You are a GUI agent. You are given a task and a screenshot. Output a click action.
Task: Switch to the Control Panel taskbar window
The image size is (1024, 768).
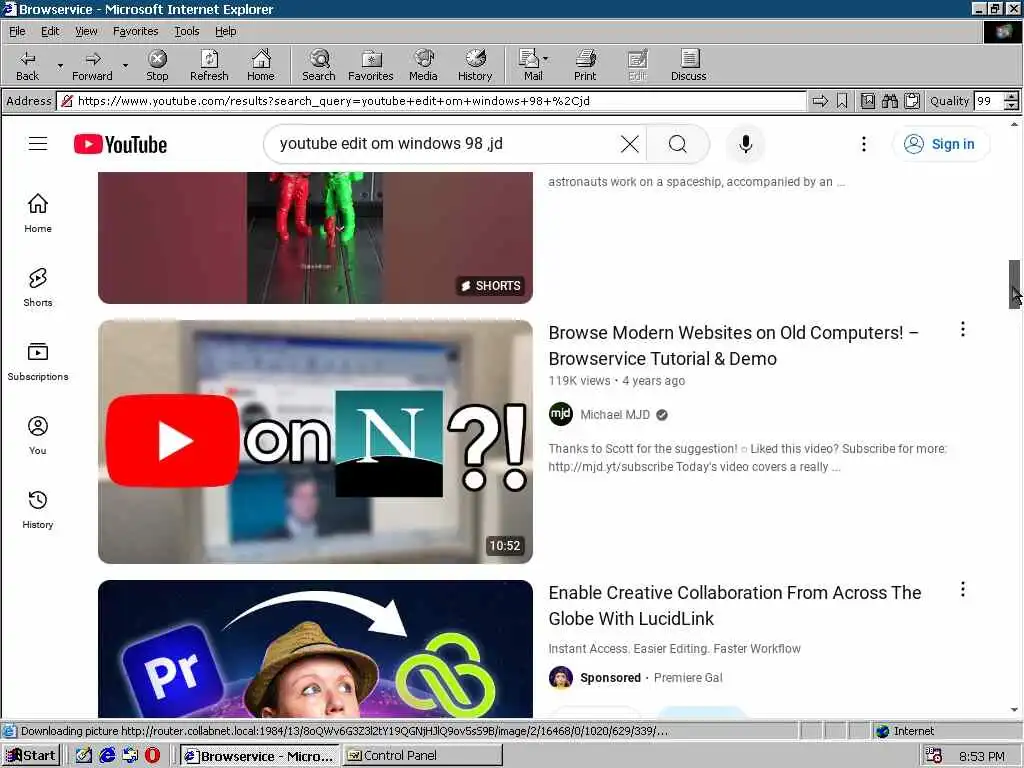(422, 756)
